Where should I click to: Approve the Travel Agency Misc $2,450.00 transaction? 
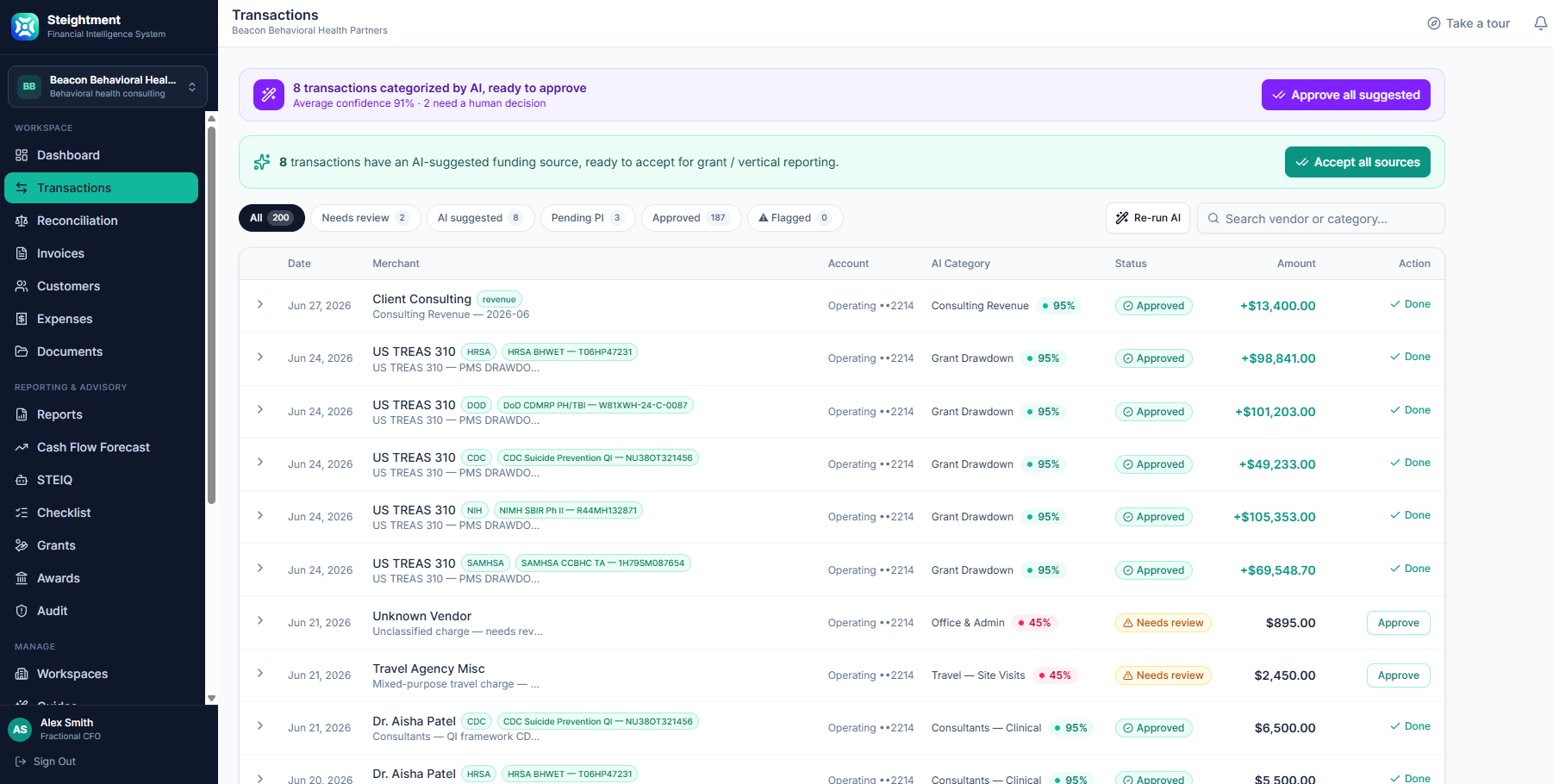pyautogui.click(x=1398, y=675)
